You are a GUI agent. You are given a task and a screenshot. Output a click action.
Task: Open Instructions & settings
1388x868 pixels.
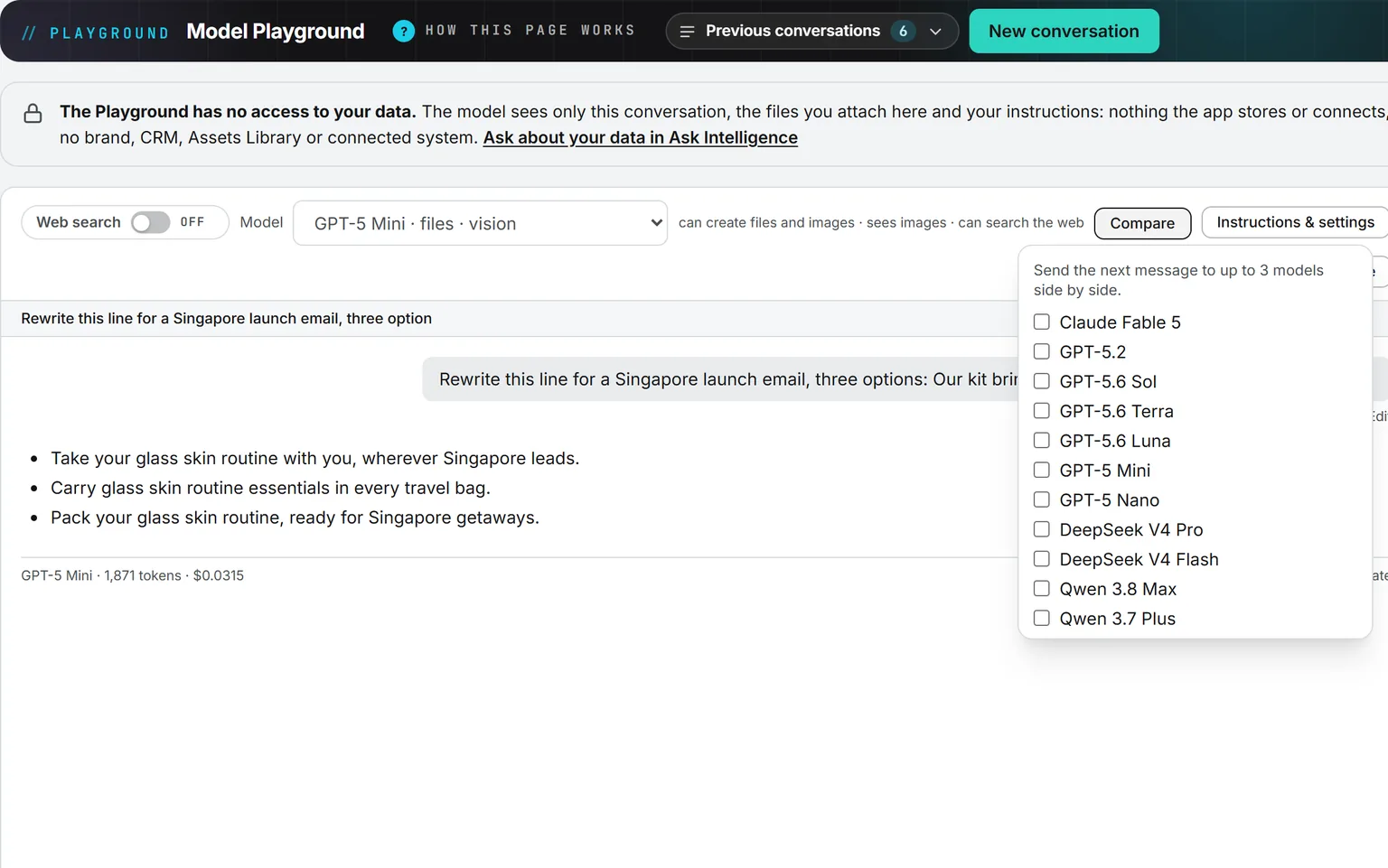click(1295, 222)
